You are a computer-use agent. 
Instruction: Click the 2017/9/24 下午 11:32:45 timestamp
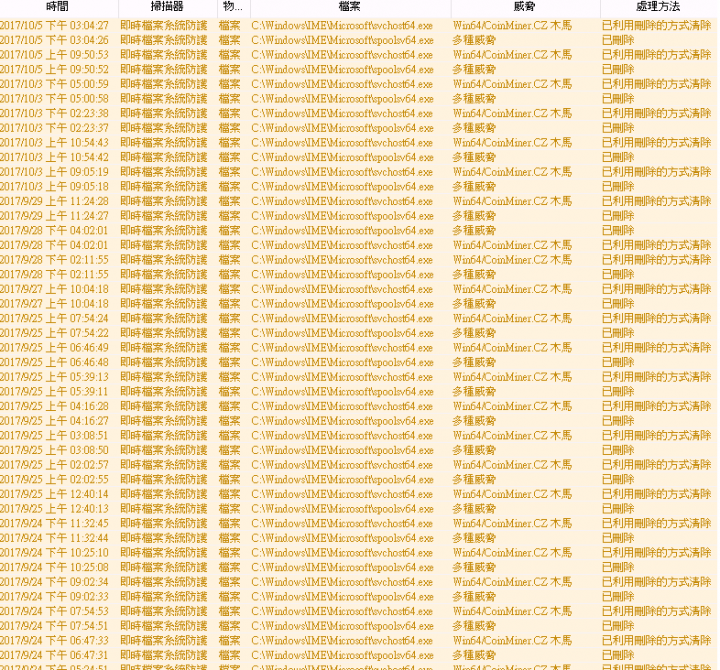pyautogui.click(x=54, y=524)
